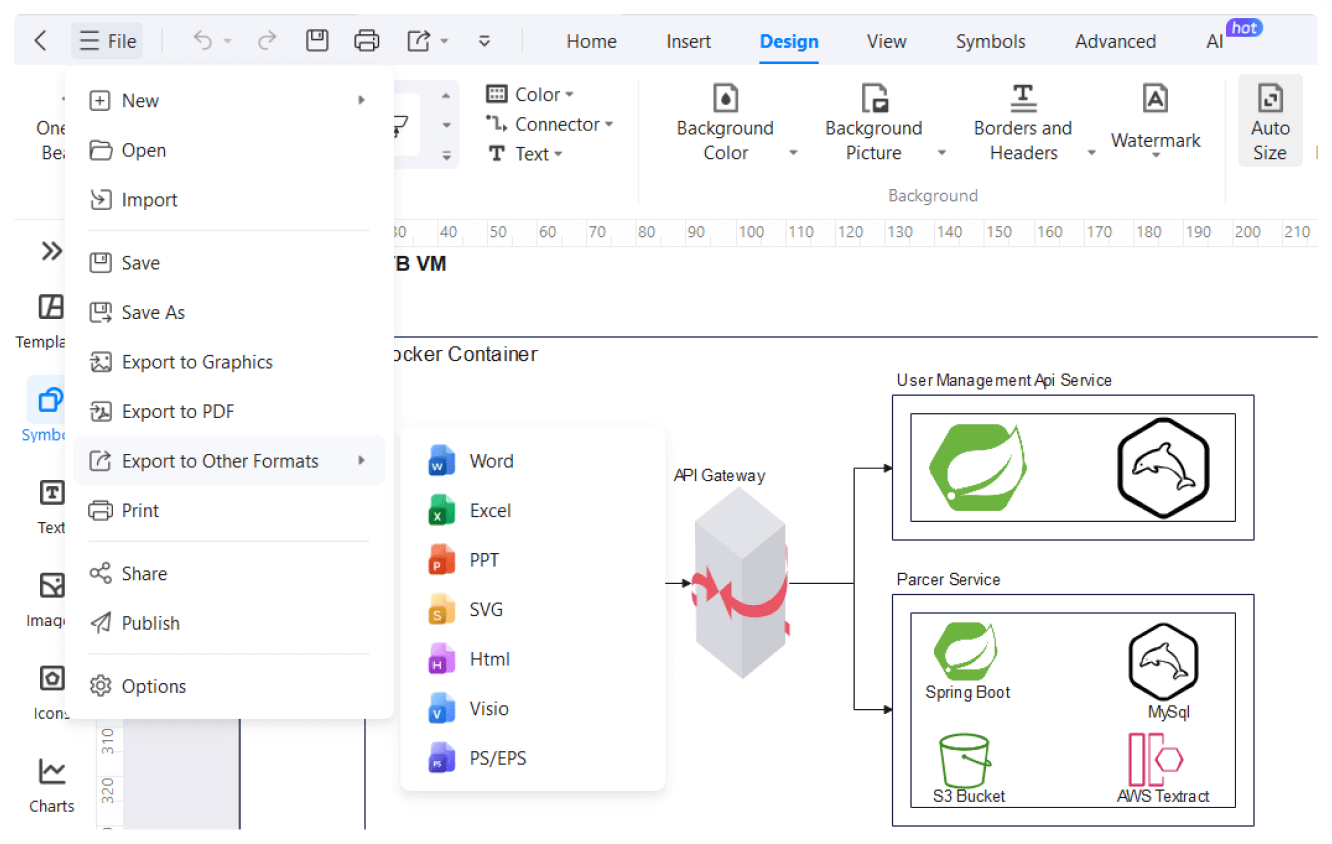Open the AI tab

(x=1215, y=41)
